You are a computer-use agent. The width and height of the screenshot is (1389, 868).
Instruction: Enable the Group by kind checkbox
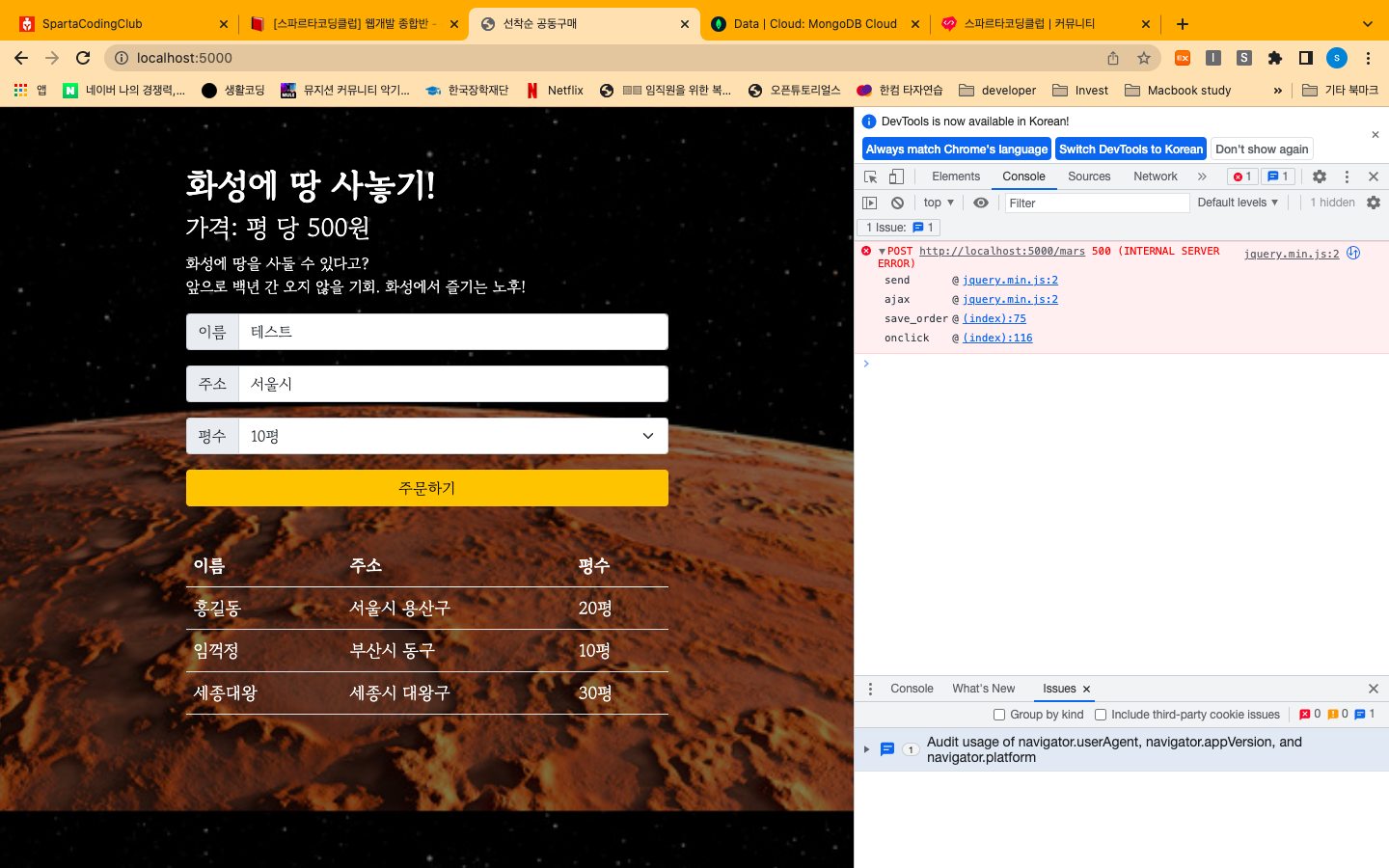point(999,715)
